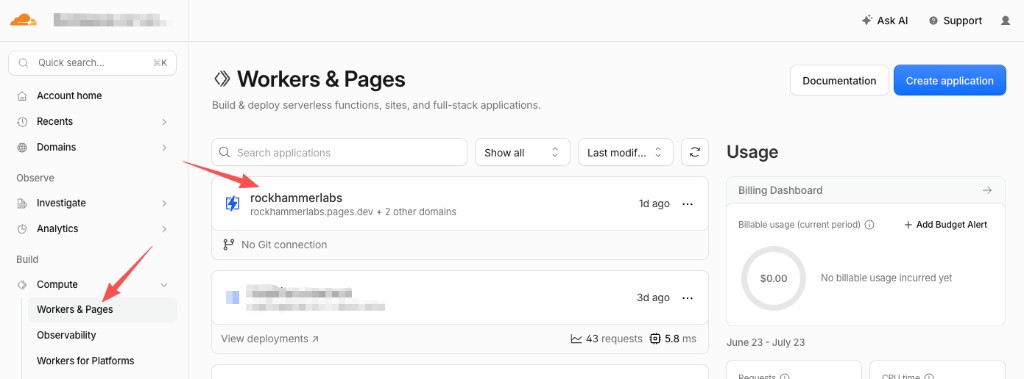
Task: Click the rockhammerlabs Pages lightning icon
Action: [x=232, y=204]
